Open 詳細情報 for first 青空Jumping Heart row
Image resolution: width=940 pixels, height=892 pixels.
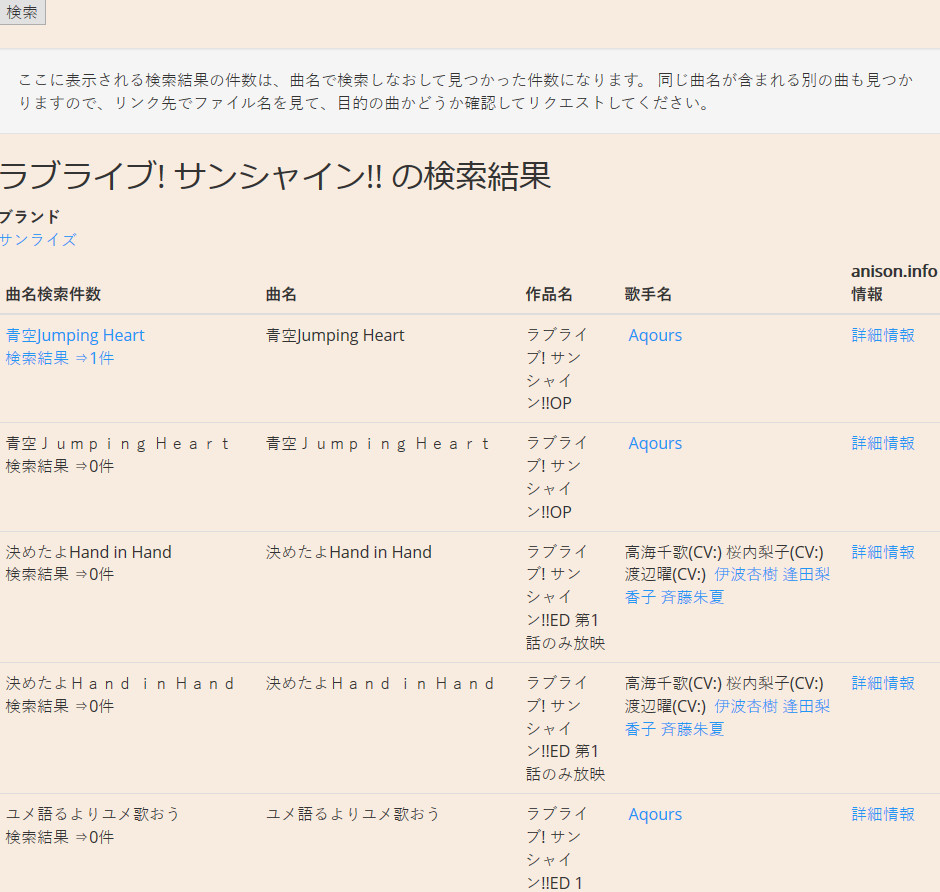[x=883, y=335]
